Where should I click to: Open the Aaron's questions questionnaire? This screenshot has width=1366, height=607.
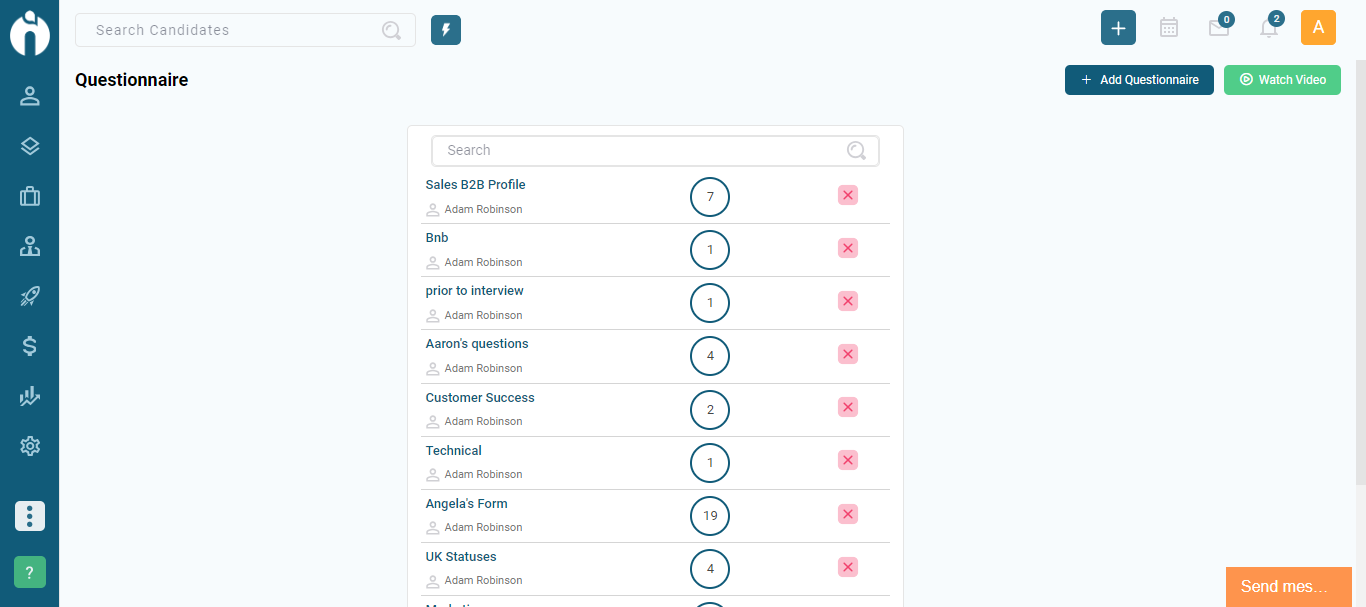[477, 344]
